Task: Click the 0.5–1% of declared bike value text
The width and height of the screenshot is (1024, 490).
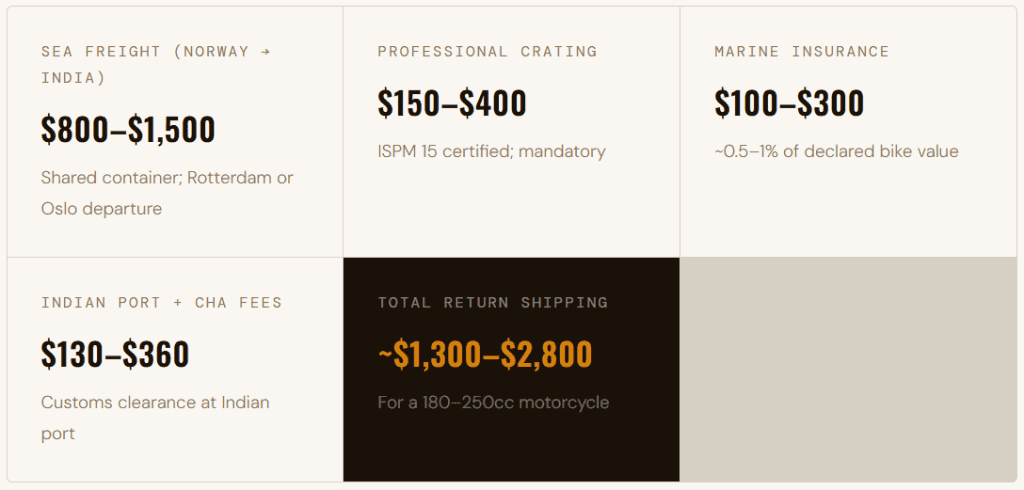Action: pos(836,152)
